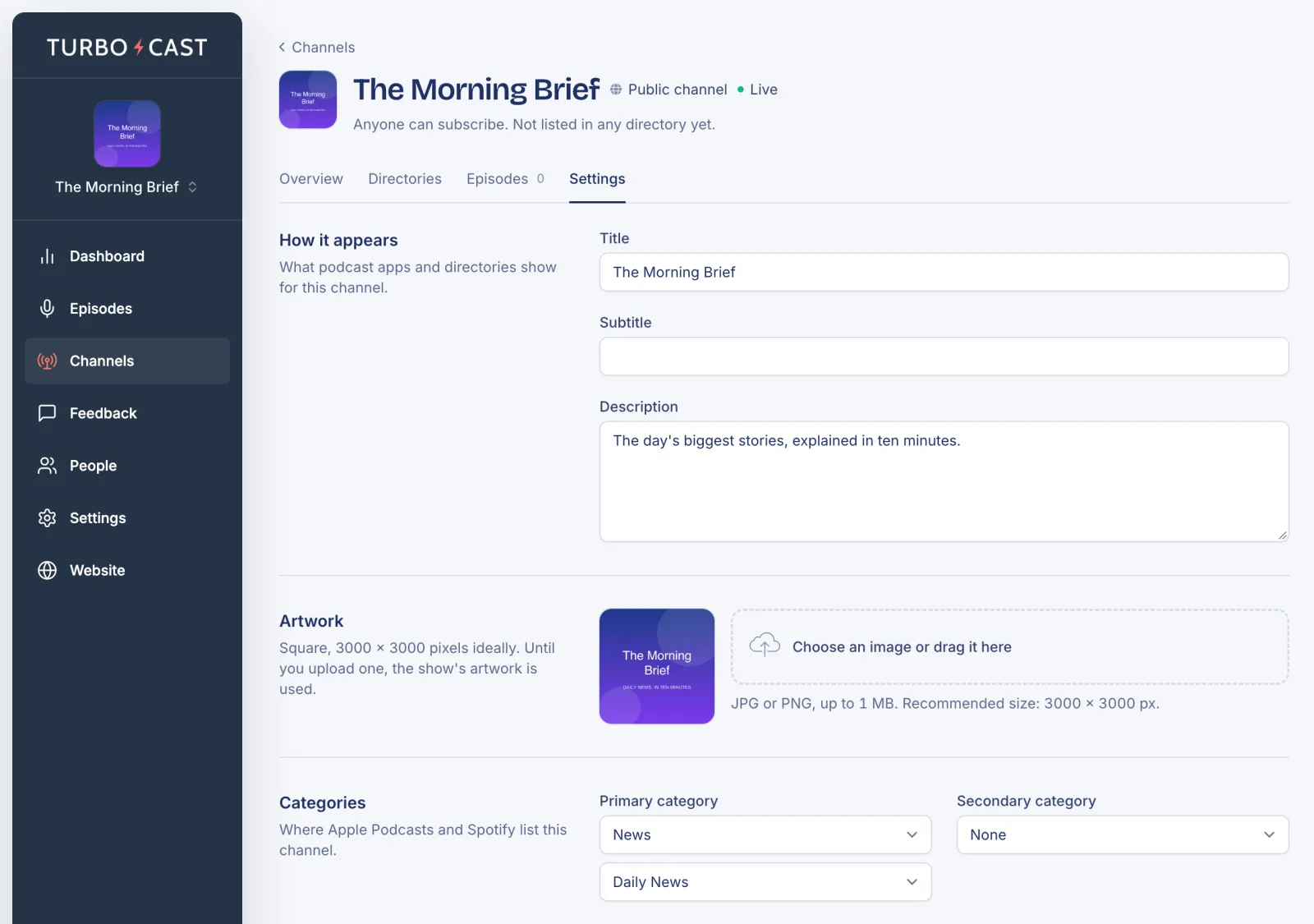The height and width of the screenshot is (924, 1314).
Task: Click the Feedback speech bubble icon
Action: [x=48, y=413]
